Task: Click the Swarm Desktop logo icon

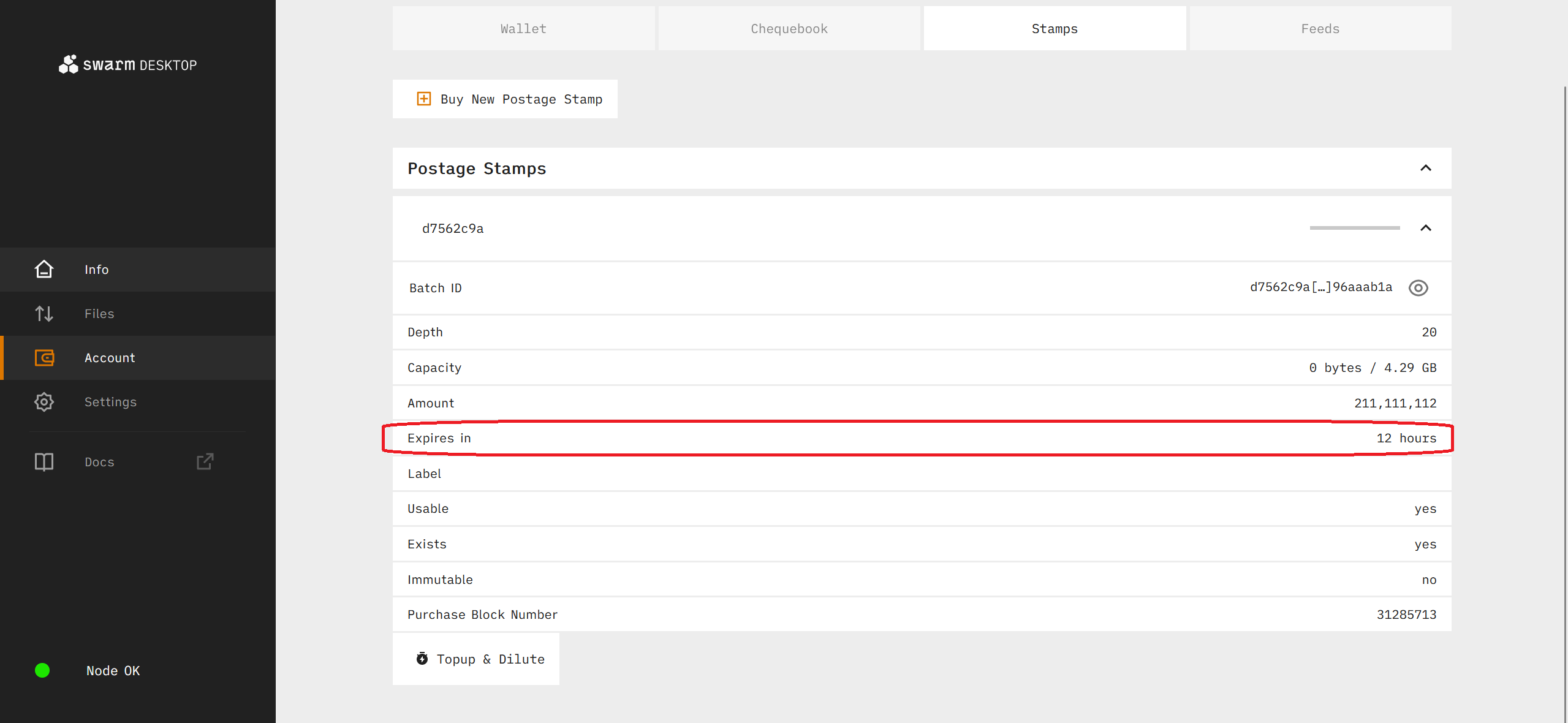Action: (x=69, y=64)
